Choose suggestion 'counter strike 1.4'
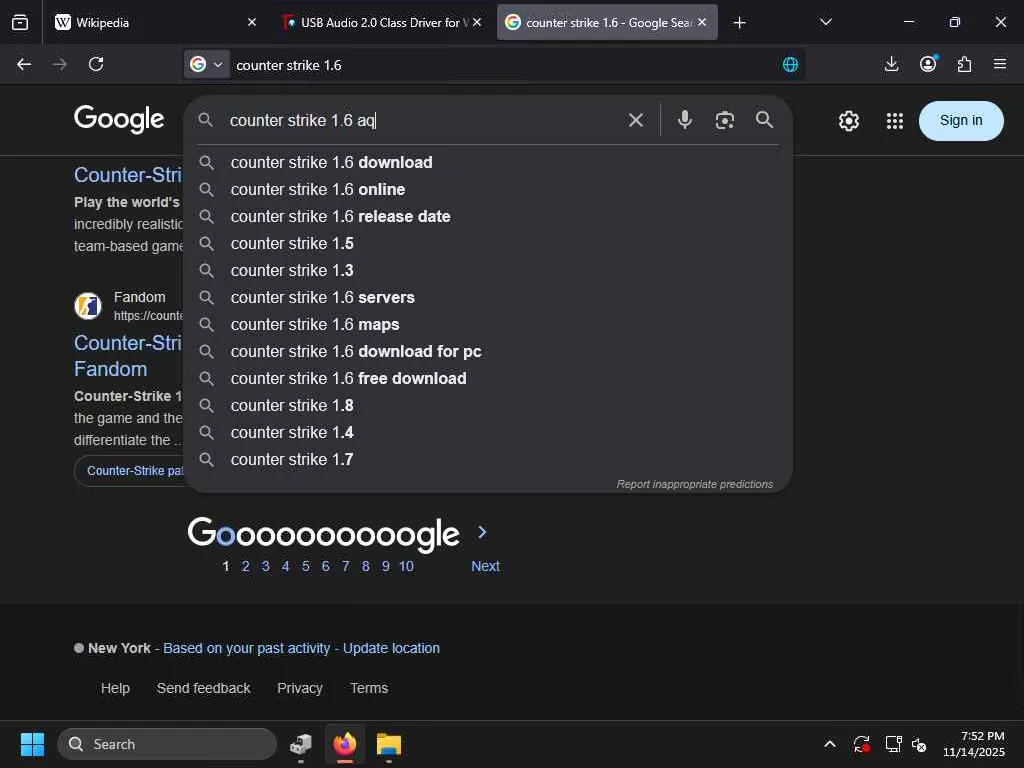 [488, 432]
